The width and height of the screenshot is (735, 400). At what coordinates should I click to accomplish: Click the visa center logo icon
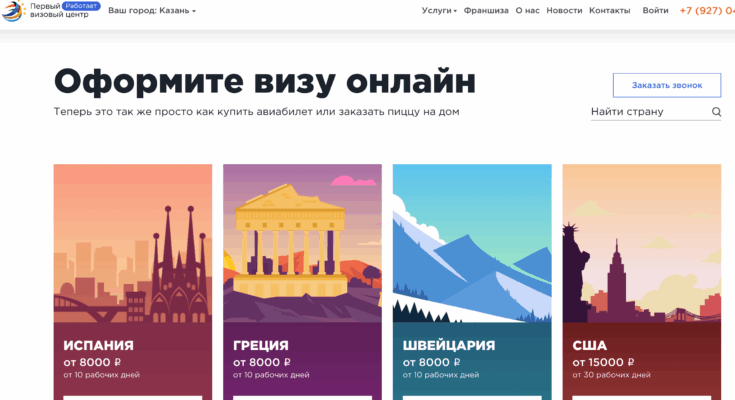(x=13, y=11)
